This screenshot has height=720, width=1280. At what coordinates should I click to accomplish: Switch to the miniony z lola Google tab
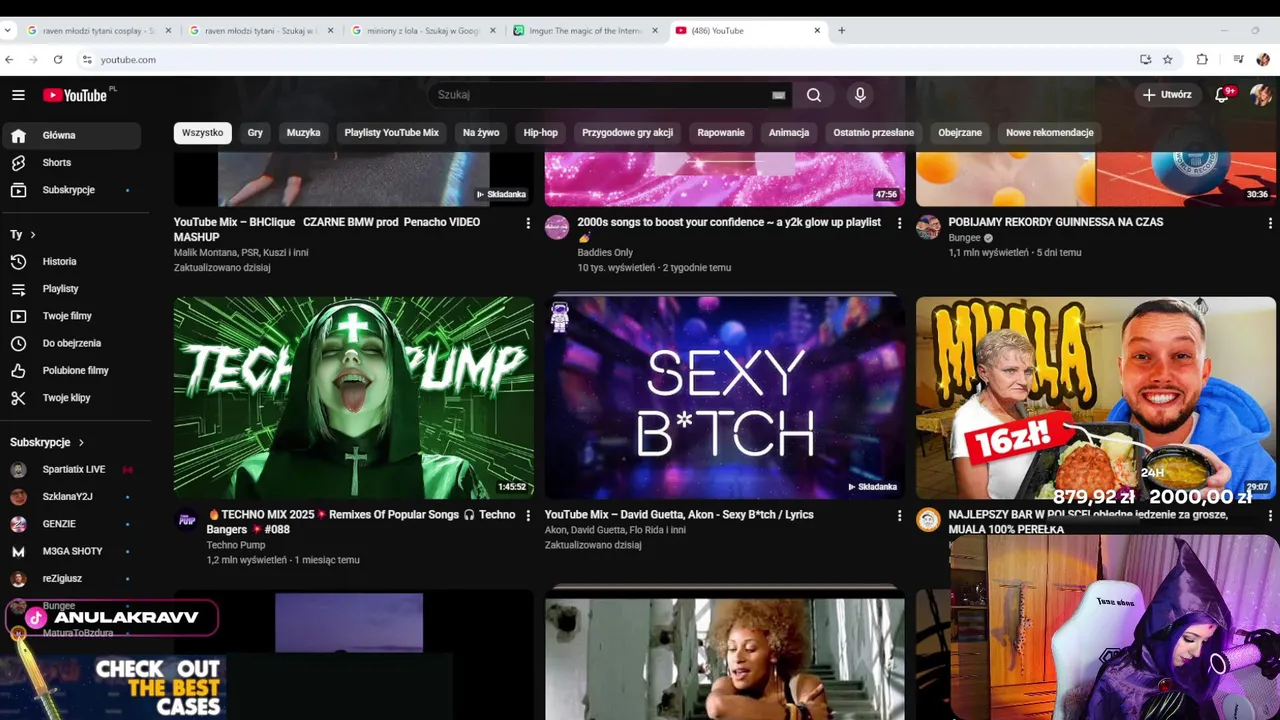coord(424,31)
